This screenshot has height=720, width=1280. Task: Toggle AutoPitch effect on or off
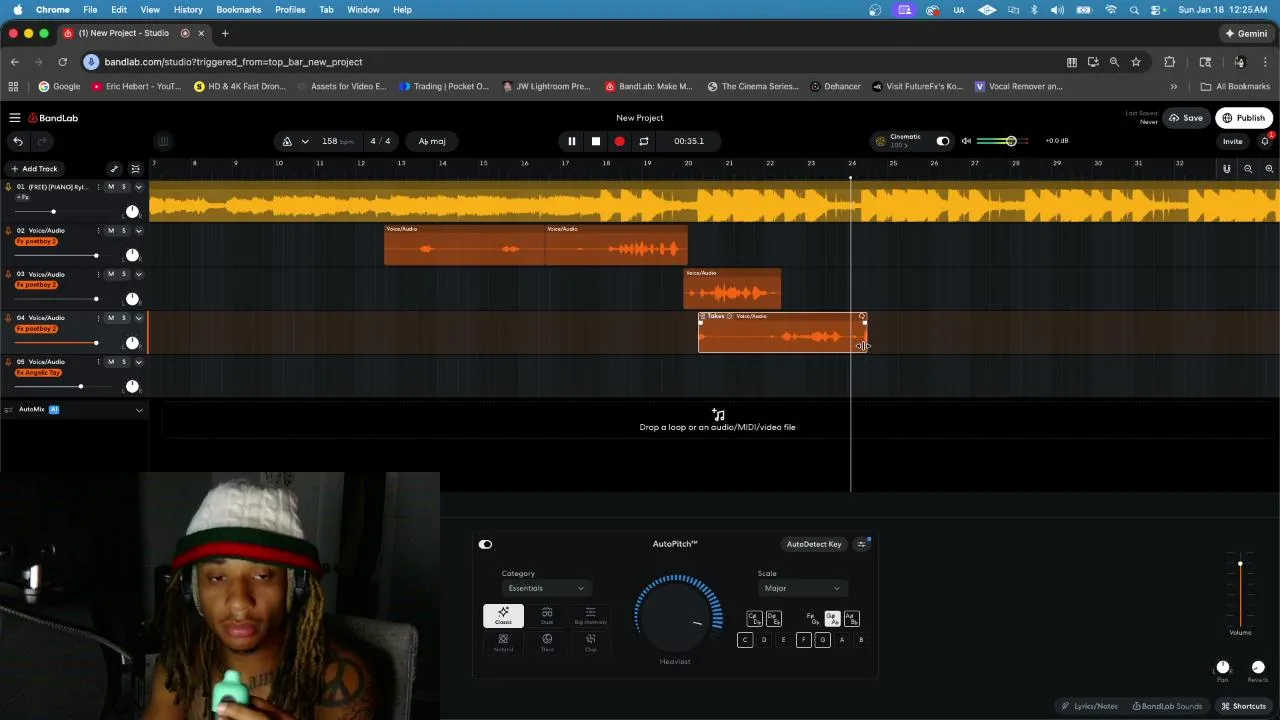click(485, 544)
